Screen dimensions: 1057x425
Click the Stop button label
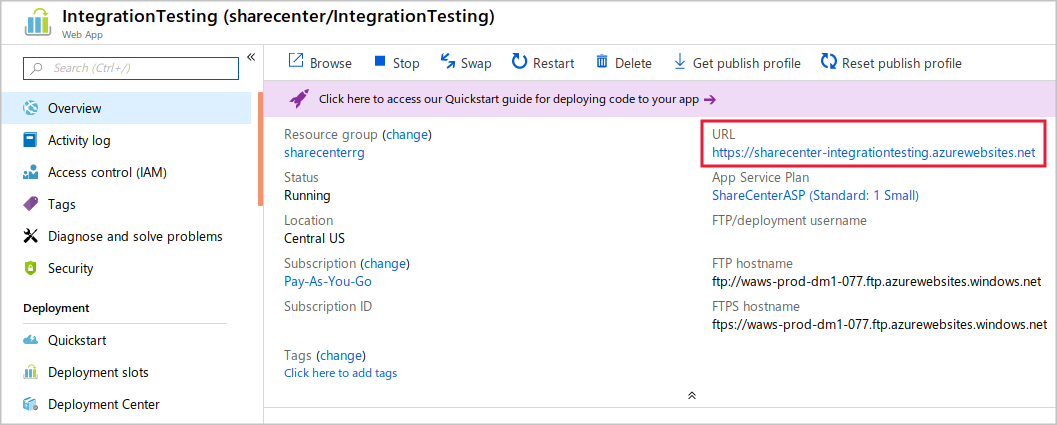pyautogui.click(x=406, y=63)
